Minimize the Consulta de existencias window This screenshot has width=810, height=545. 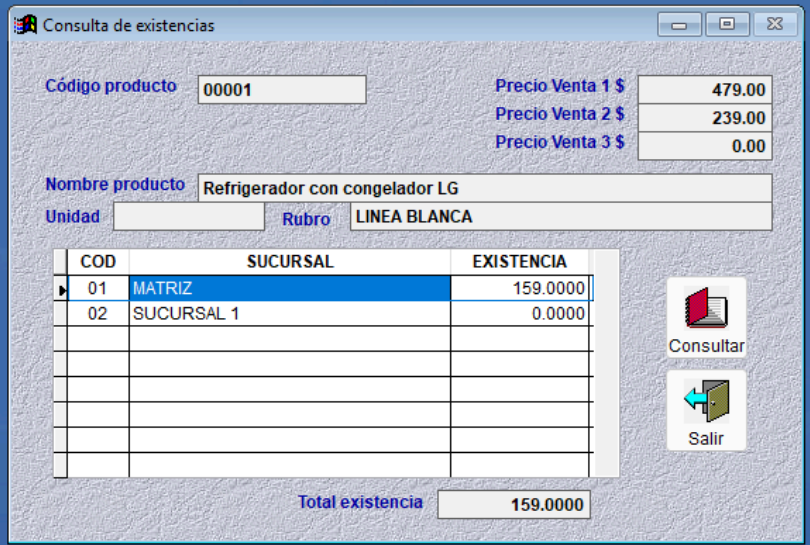pyautogui.click(x=679, y=24)
